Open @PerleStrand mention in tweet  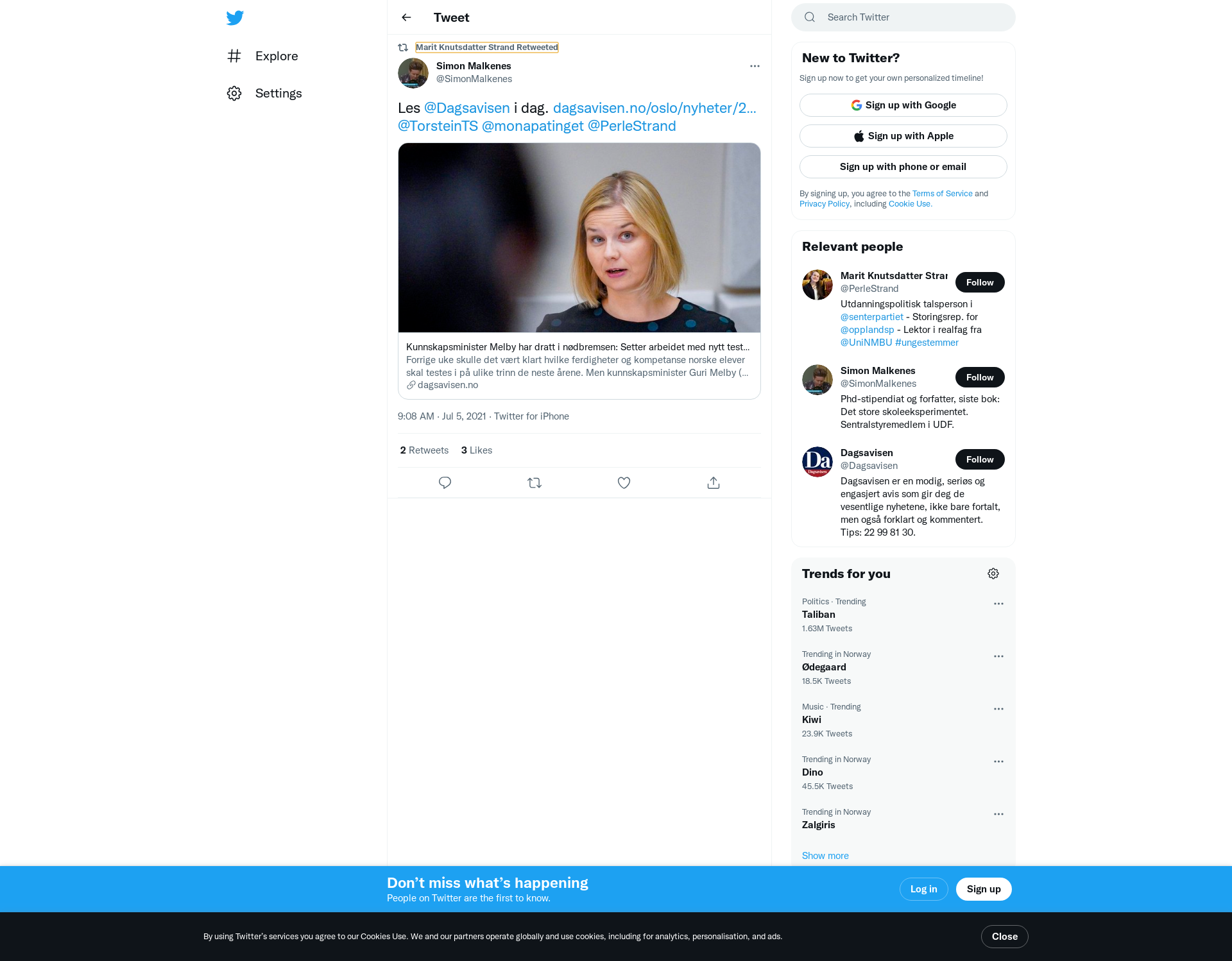coord(631,126)
